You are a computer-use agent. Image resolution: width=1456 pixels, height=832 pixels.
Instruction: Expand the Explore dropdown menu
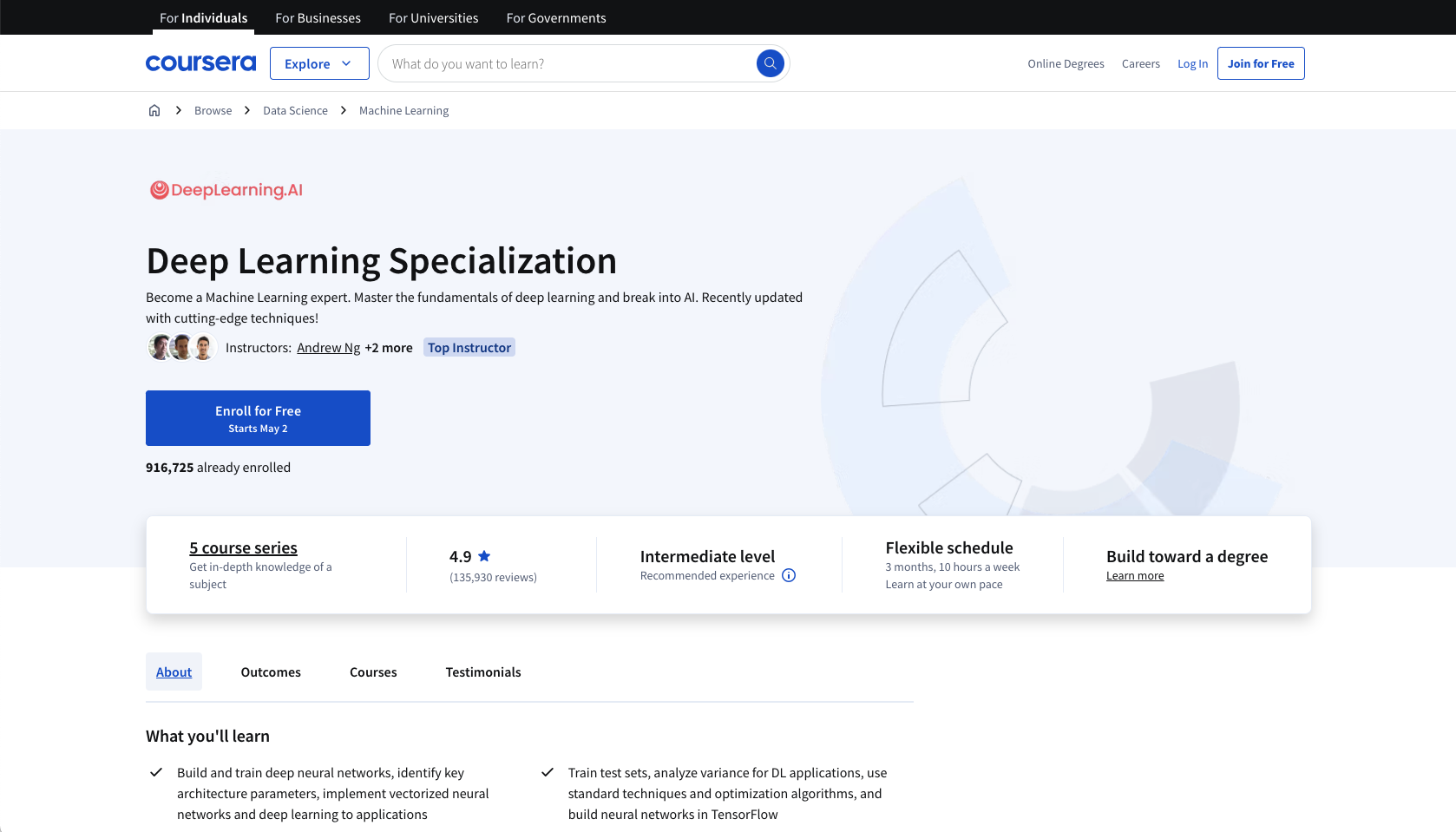coord(318,63)
